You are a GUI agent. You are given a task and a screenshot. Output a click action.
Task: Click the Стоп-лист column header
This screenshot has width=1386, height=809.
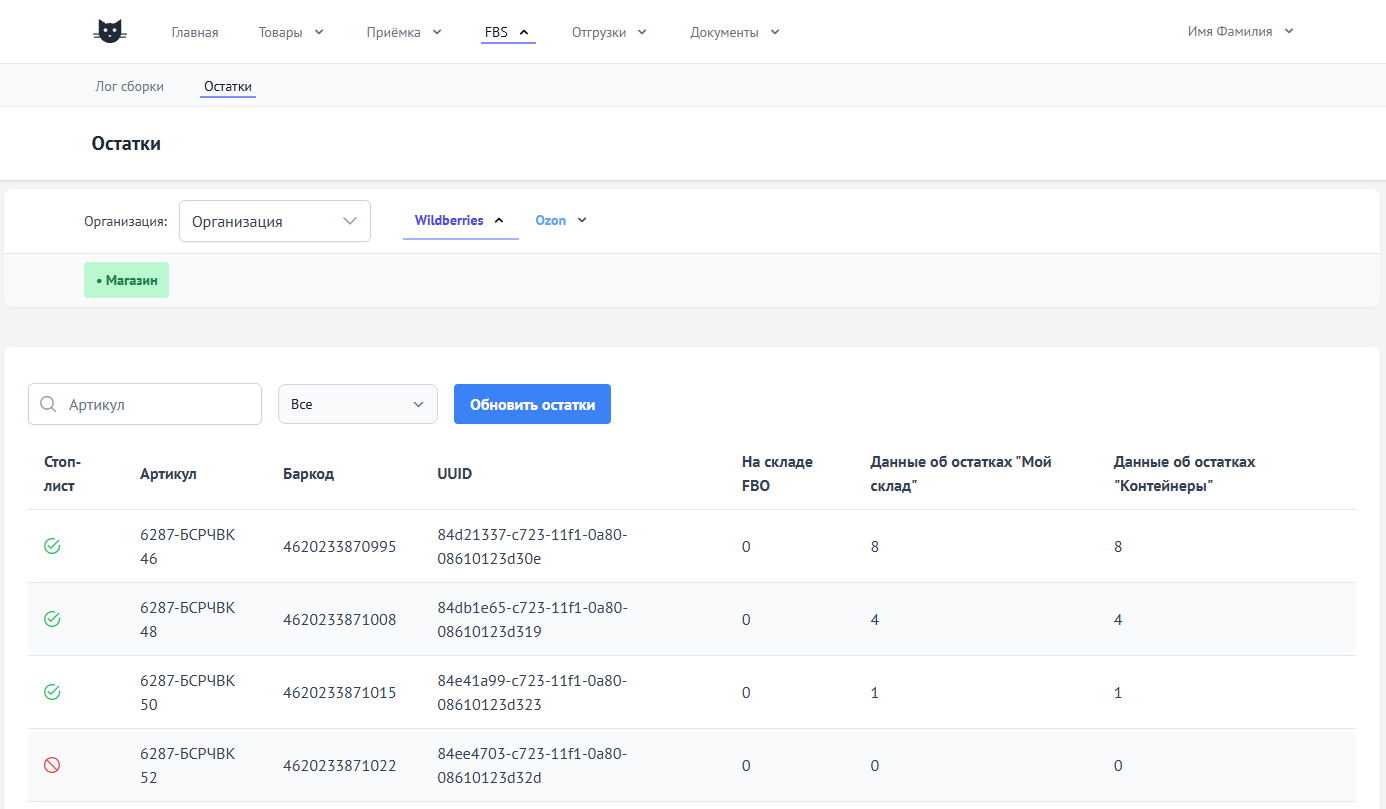point(63,474)
